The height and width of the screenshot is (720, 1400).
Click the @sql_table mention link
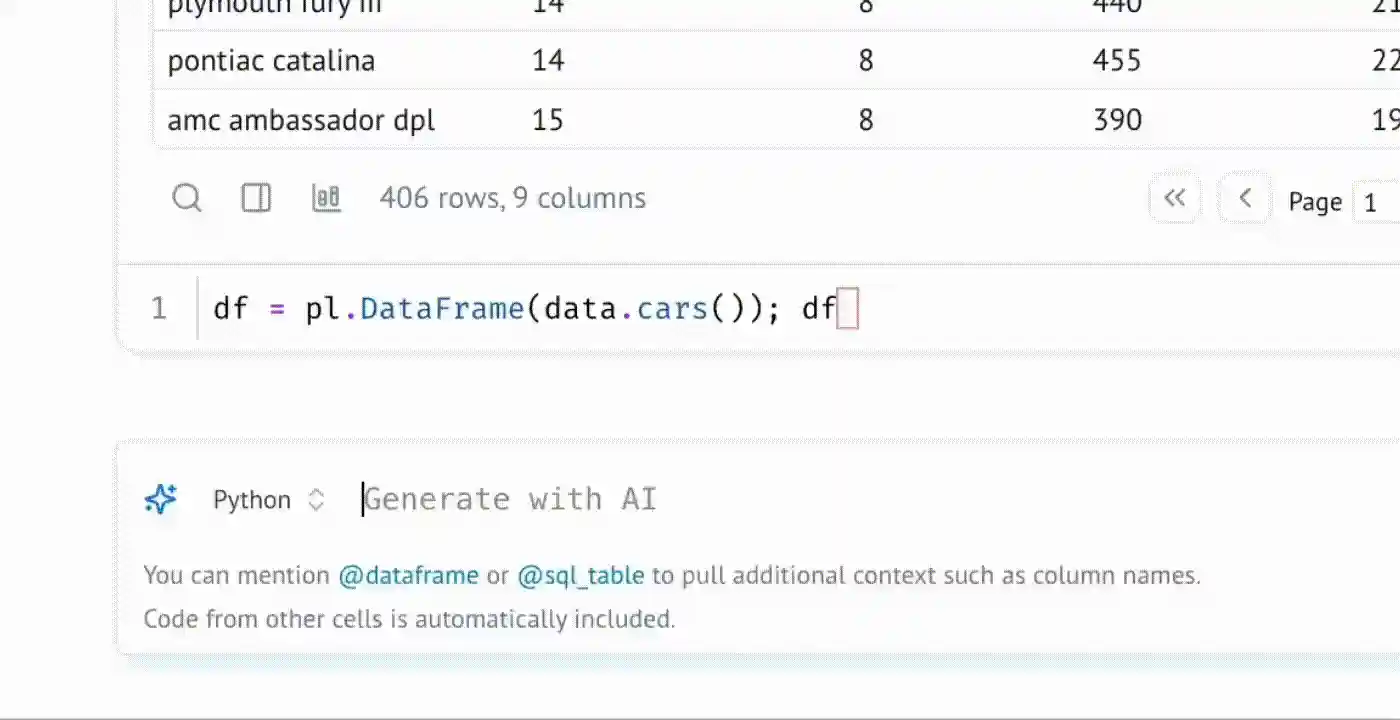pyautogui.click(x=580, y=576)
